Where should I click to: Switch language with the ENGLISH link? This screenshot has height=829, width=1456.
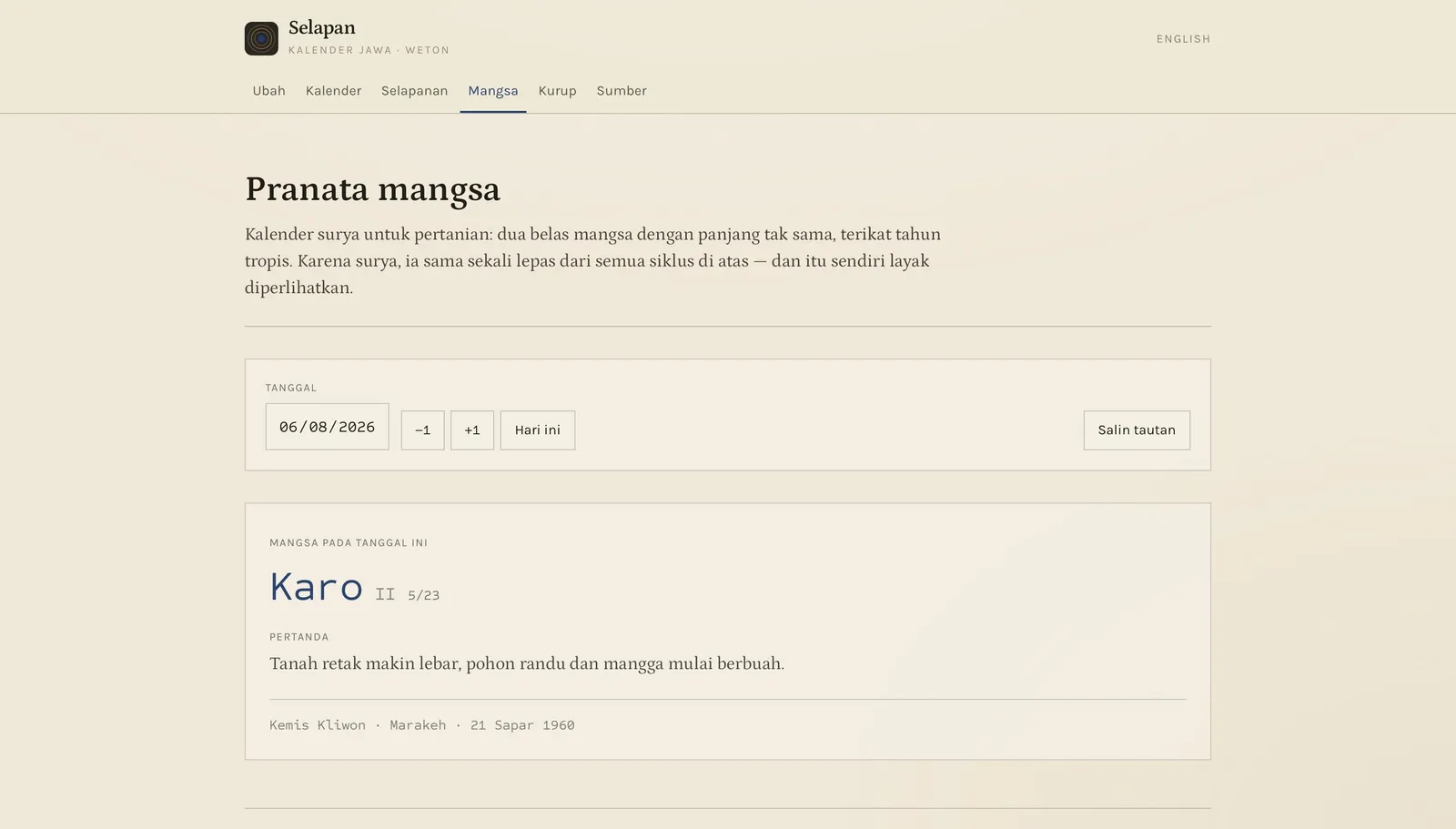[x=1183, y=39]
